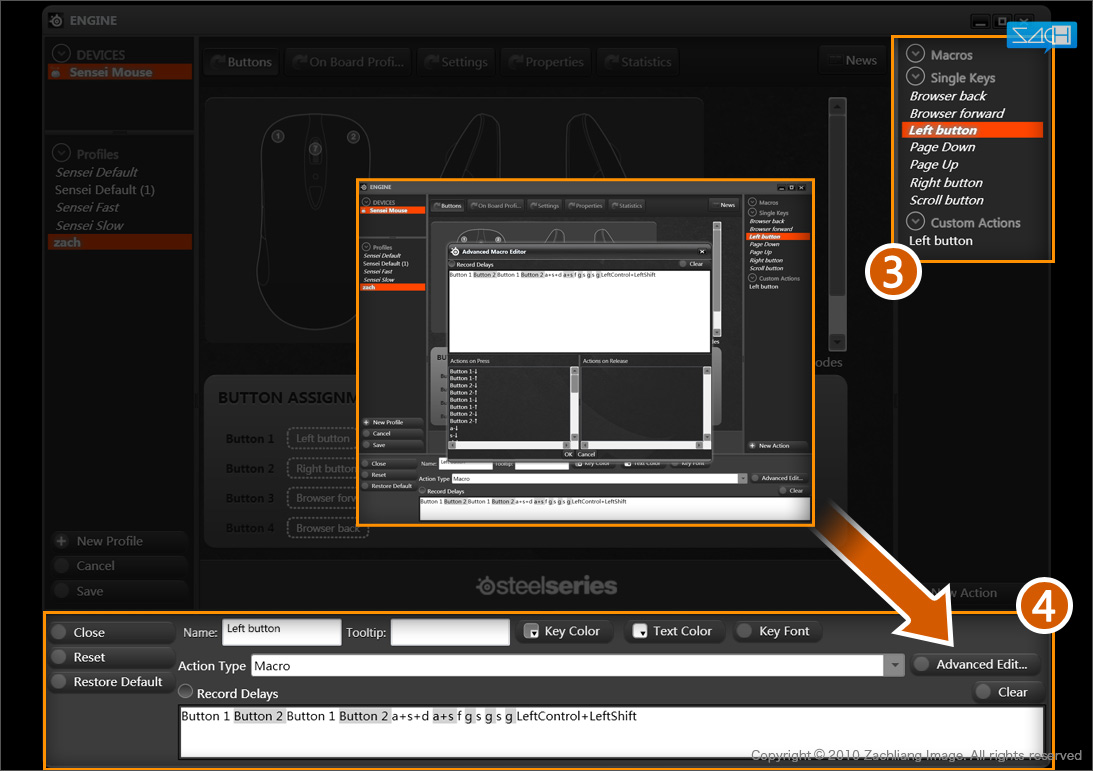Image resolution: width=1093 pixels, height=771 pixels.
Task: Click Button 4 assignment box Browser back
Action: (x=327, y=528)
